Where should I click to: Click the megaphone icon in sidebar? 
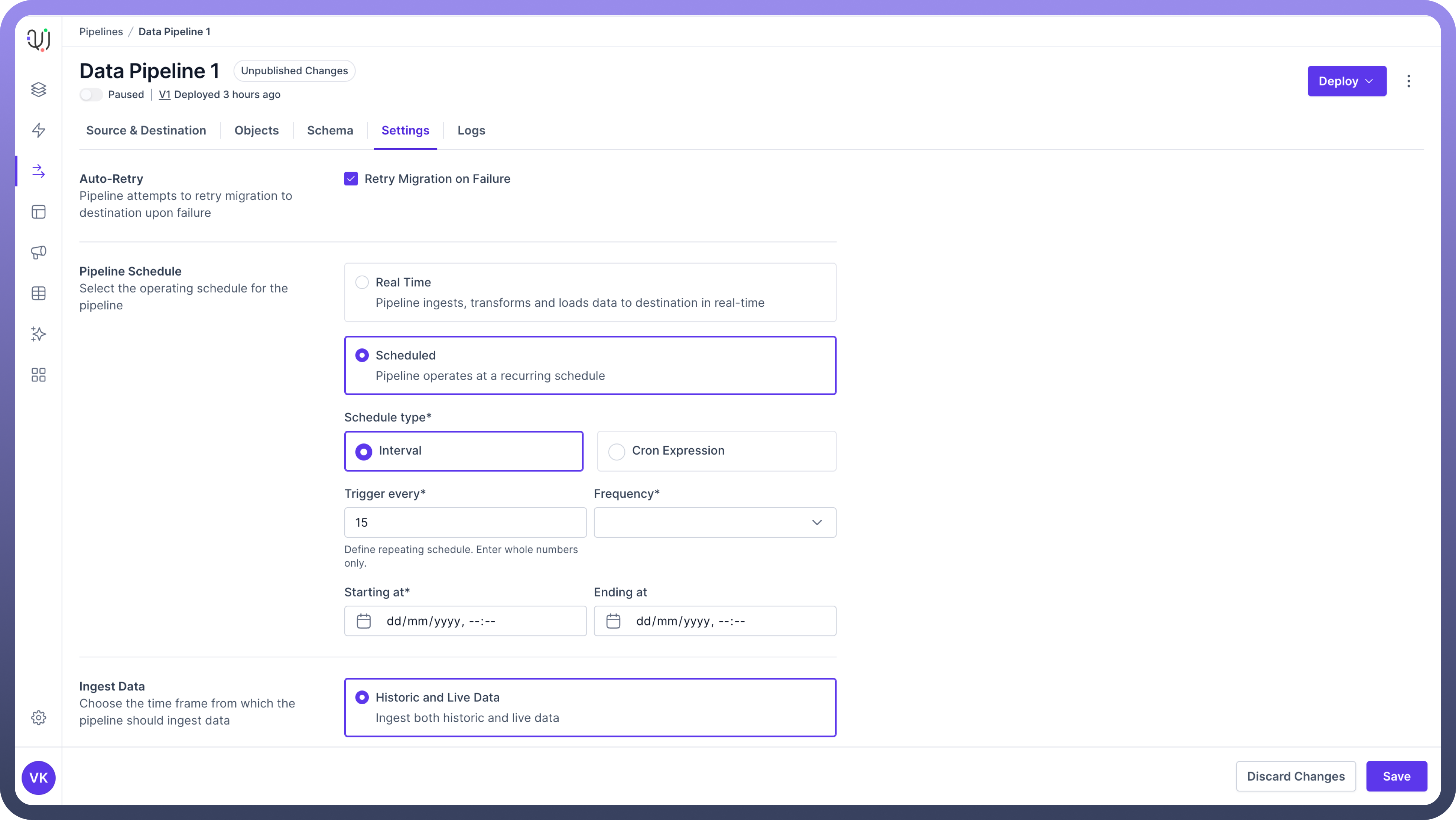click(38, 253)
